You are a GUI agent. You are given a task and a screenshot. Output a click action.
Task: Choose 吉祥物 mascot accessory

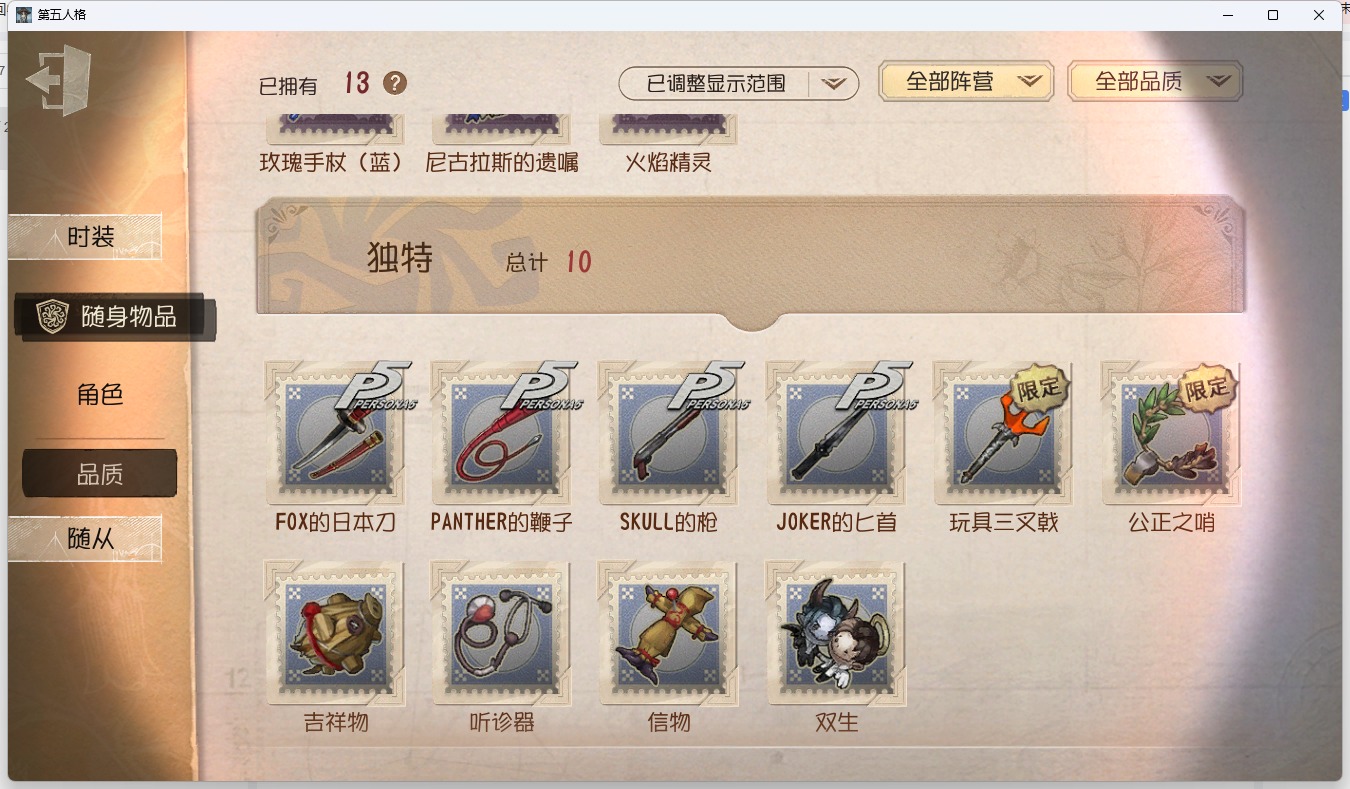pos(335,633)
